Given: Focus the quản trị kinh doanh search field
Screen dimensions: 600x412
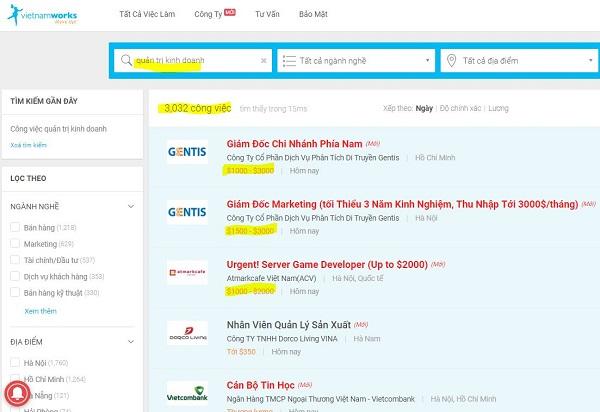Looking at the screenshot, I should pyautogui.click(x=193, y=60).
